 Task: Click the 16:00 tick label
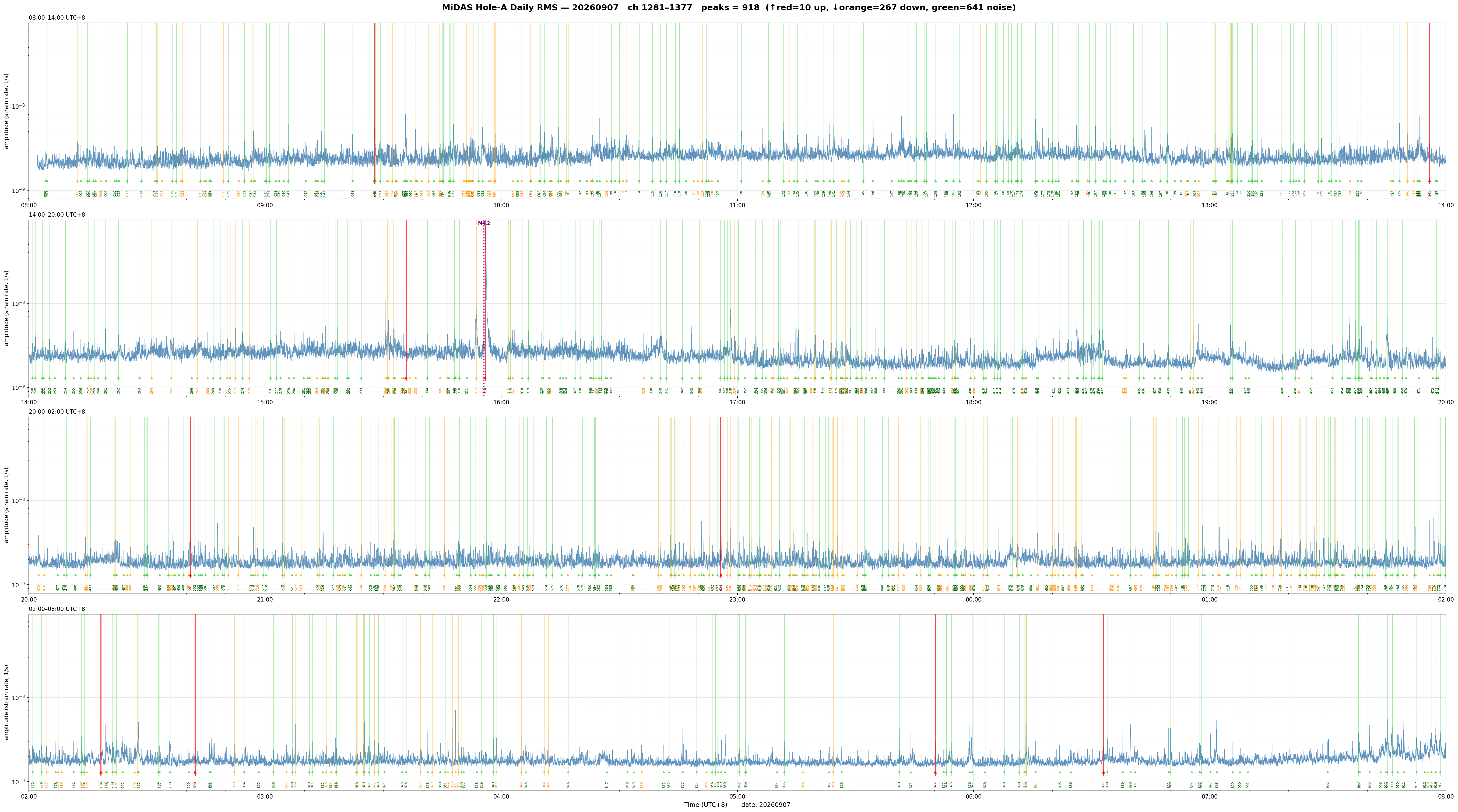click(501, 402)
